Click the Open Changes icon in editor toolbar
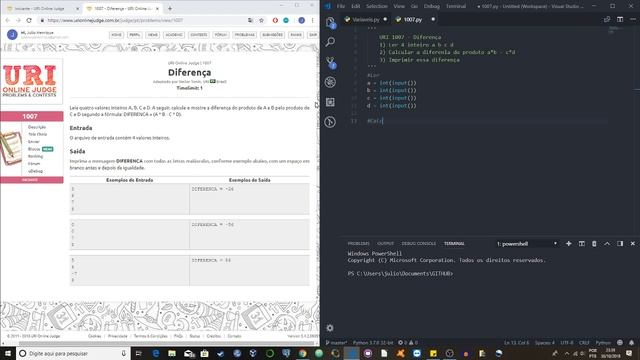Viewport: 640px width, 360px height. (x=607, y=19)
